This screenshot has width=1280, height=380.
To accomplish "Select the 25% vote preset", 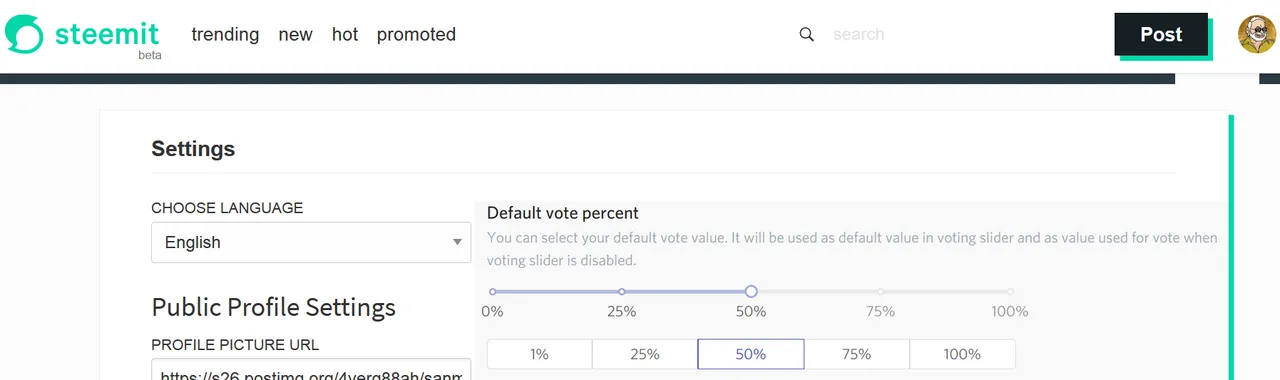I will click(x=645, y=354).
